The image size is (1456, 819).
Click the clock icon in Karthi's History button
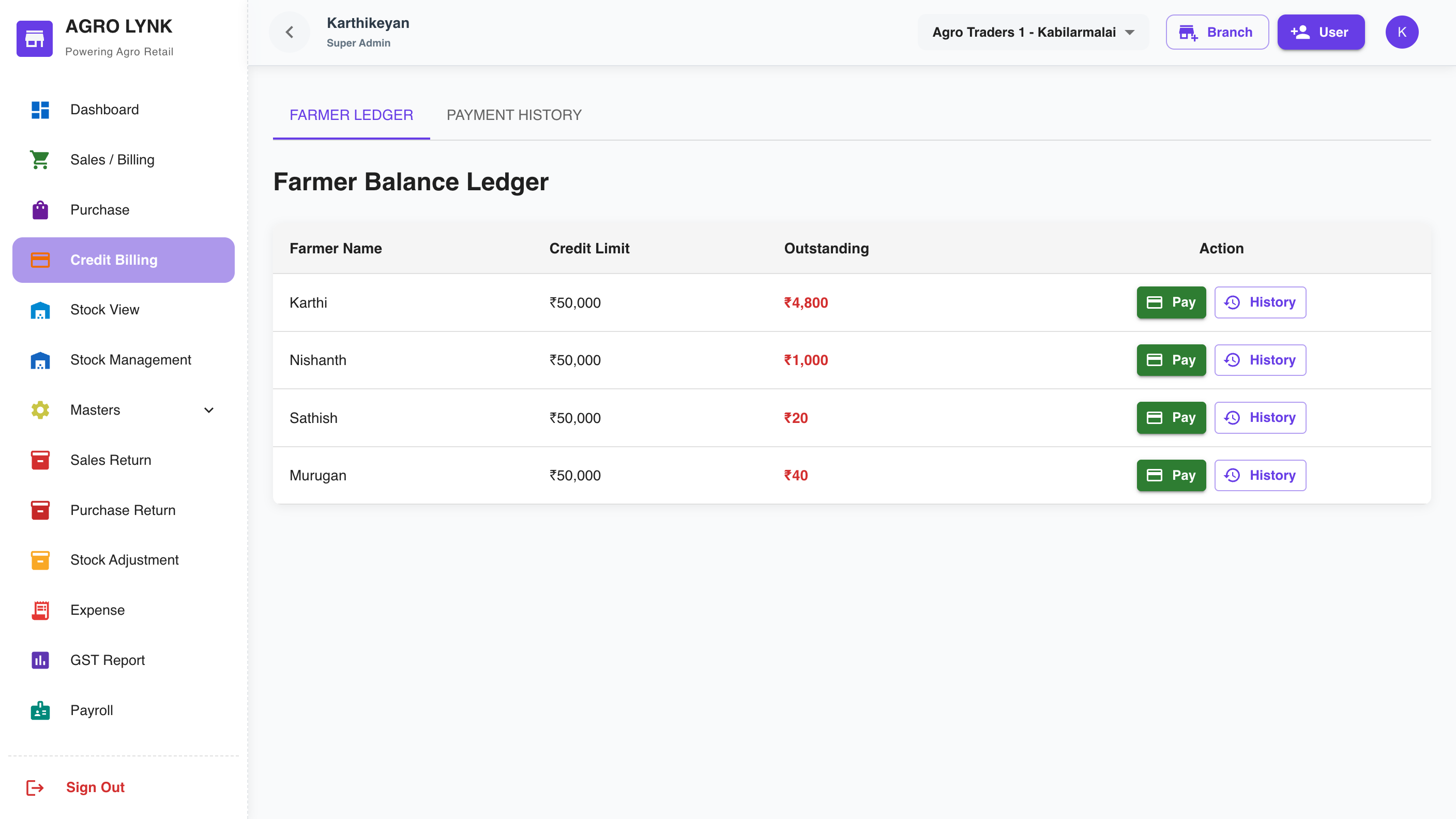(x=1232, y=302)
